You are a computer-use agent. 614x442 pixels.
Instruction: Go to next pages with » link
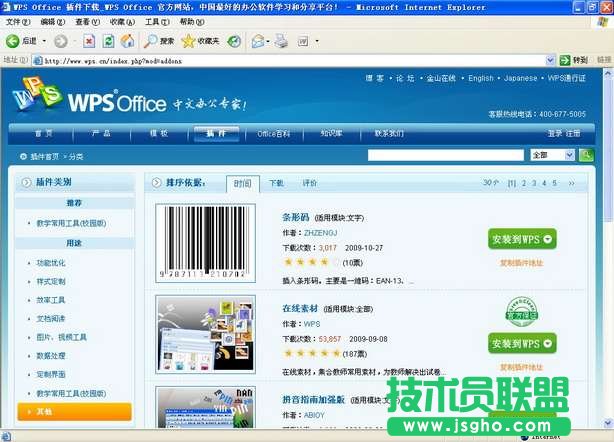point(572,183)
